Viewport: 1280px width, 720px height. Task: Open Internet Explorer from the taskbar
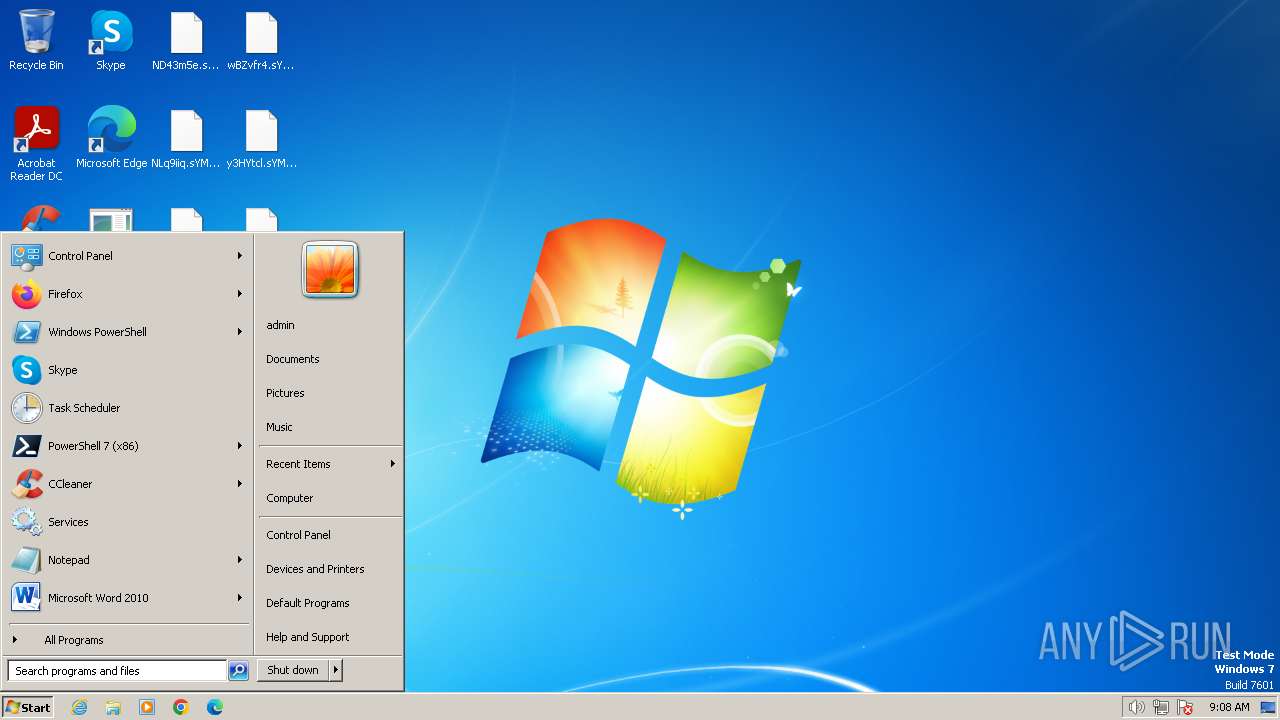[79, 707]
